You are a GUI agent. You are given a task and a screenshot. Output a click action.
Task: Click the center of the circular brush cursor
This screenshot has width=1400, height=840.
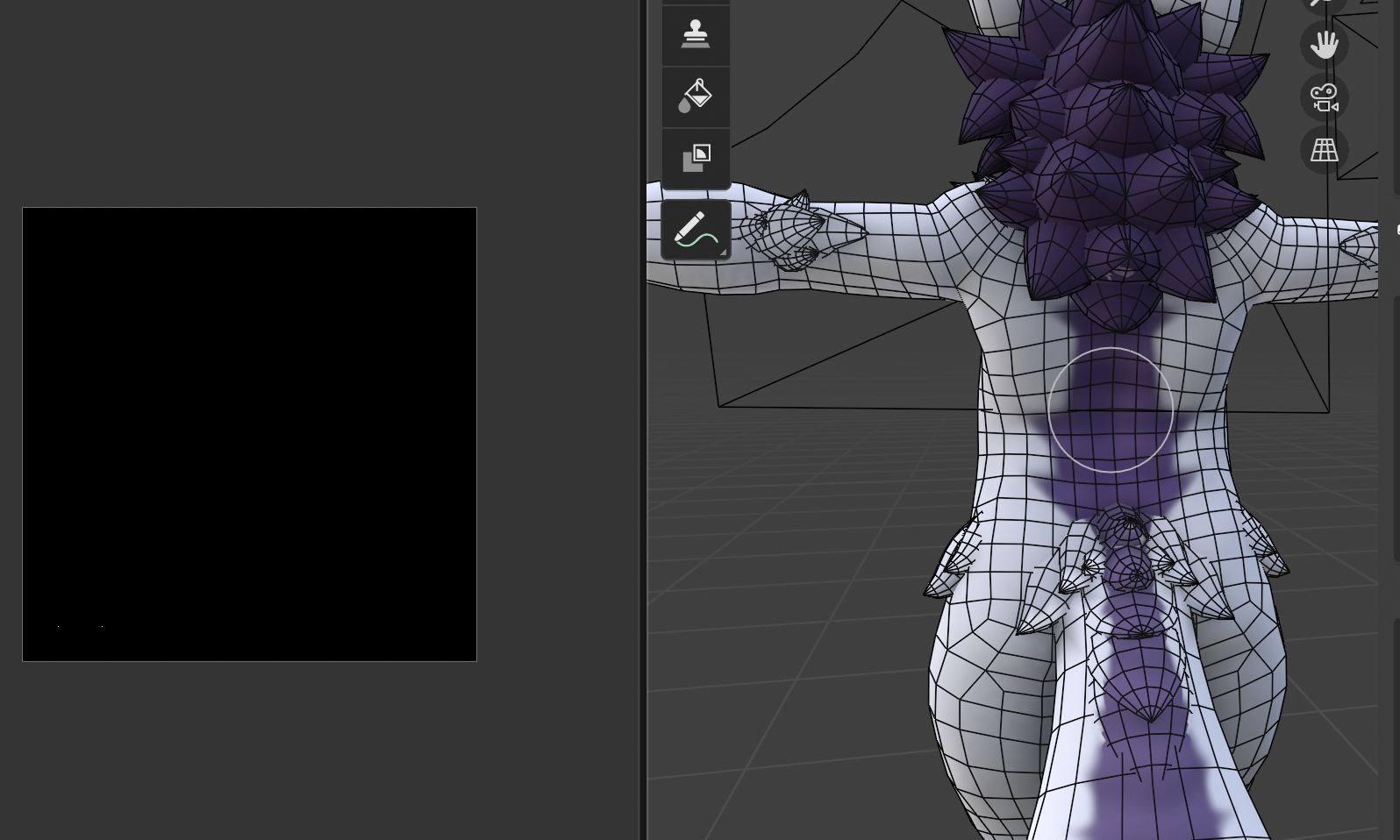(1111, 409)
